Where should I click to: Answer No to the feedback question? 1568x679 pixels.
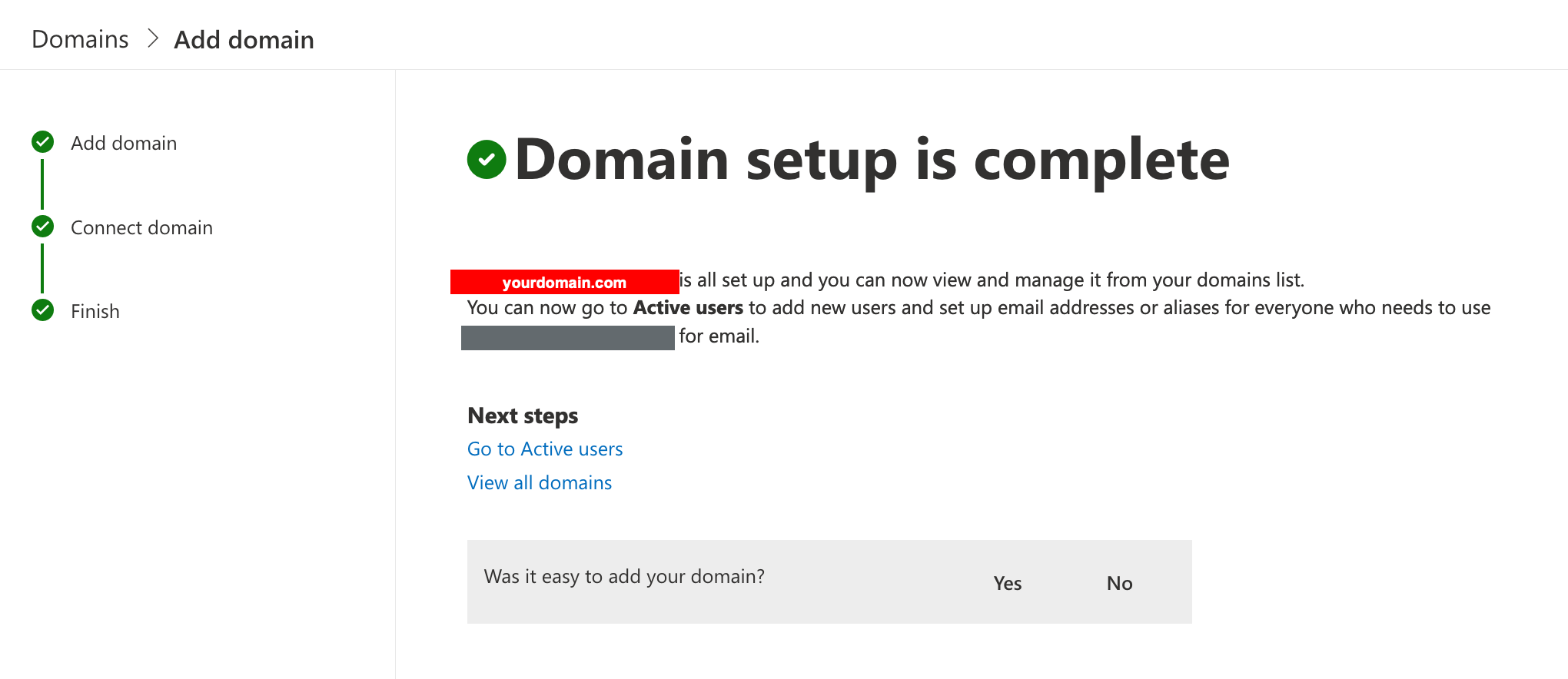(1119, 584)
